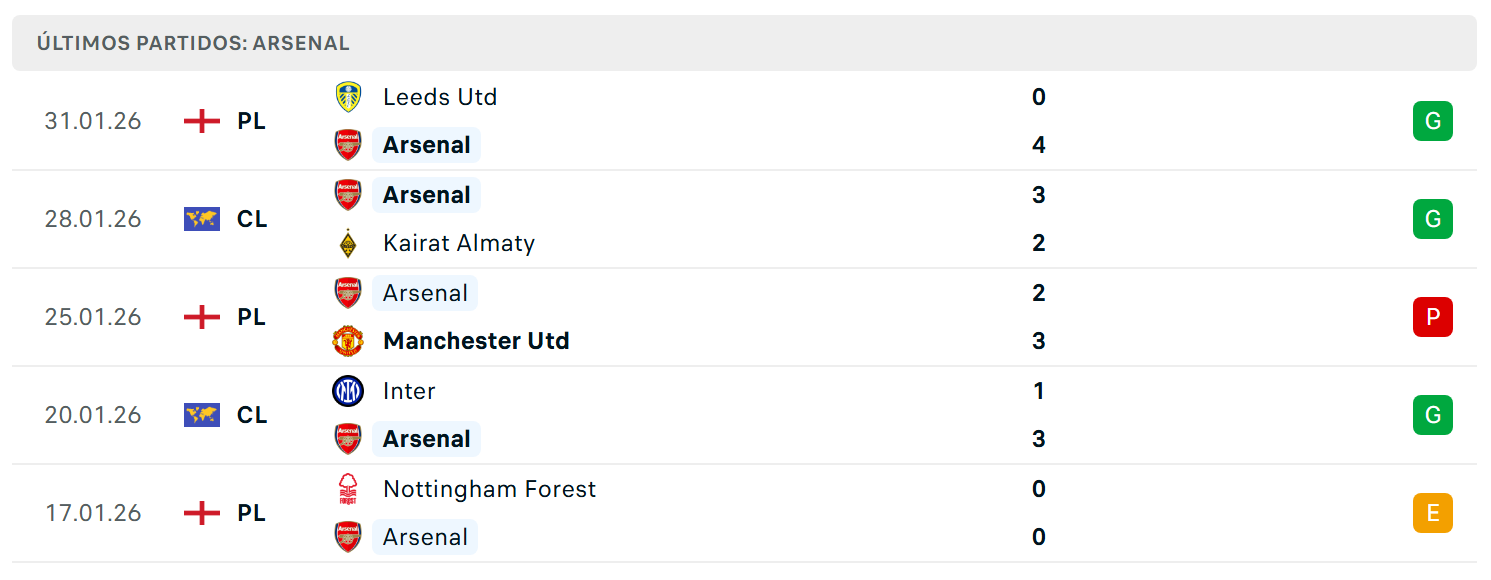This screenshot has height=580, width=1491.
Task: Click England flag icon on 25.01.26 row
Action: pos(202,317)
